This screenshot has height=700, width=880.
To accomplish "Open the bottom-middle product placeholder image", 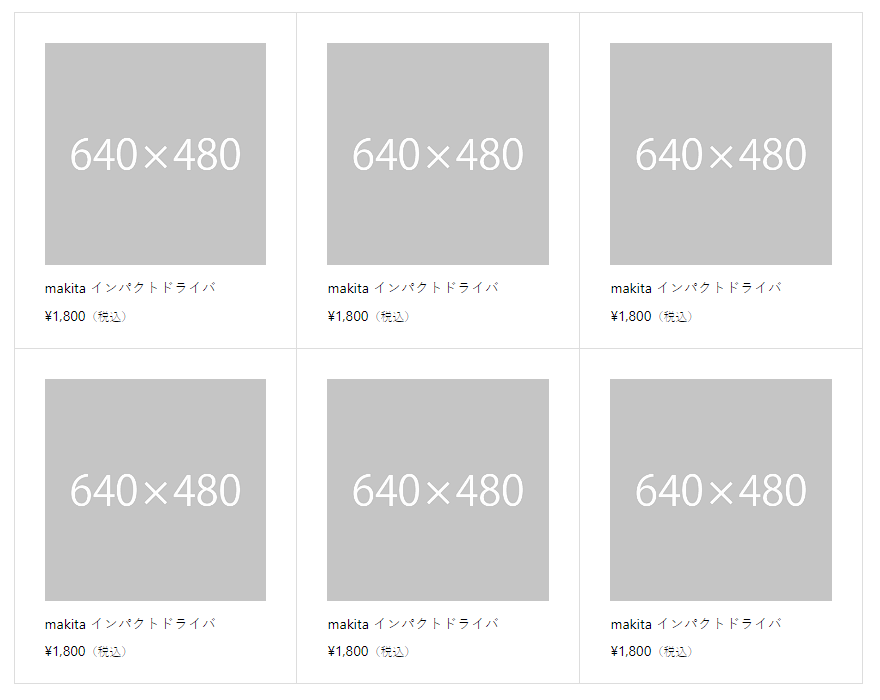I will click(x=438, y=489).
